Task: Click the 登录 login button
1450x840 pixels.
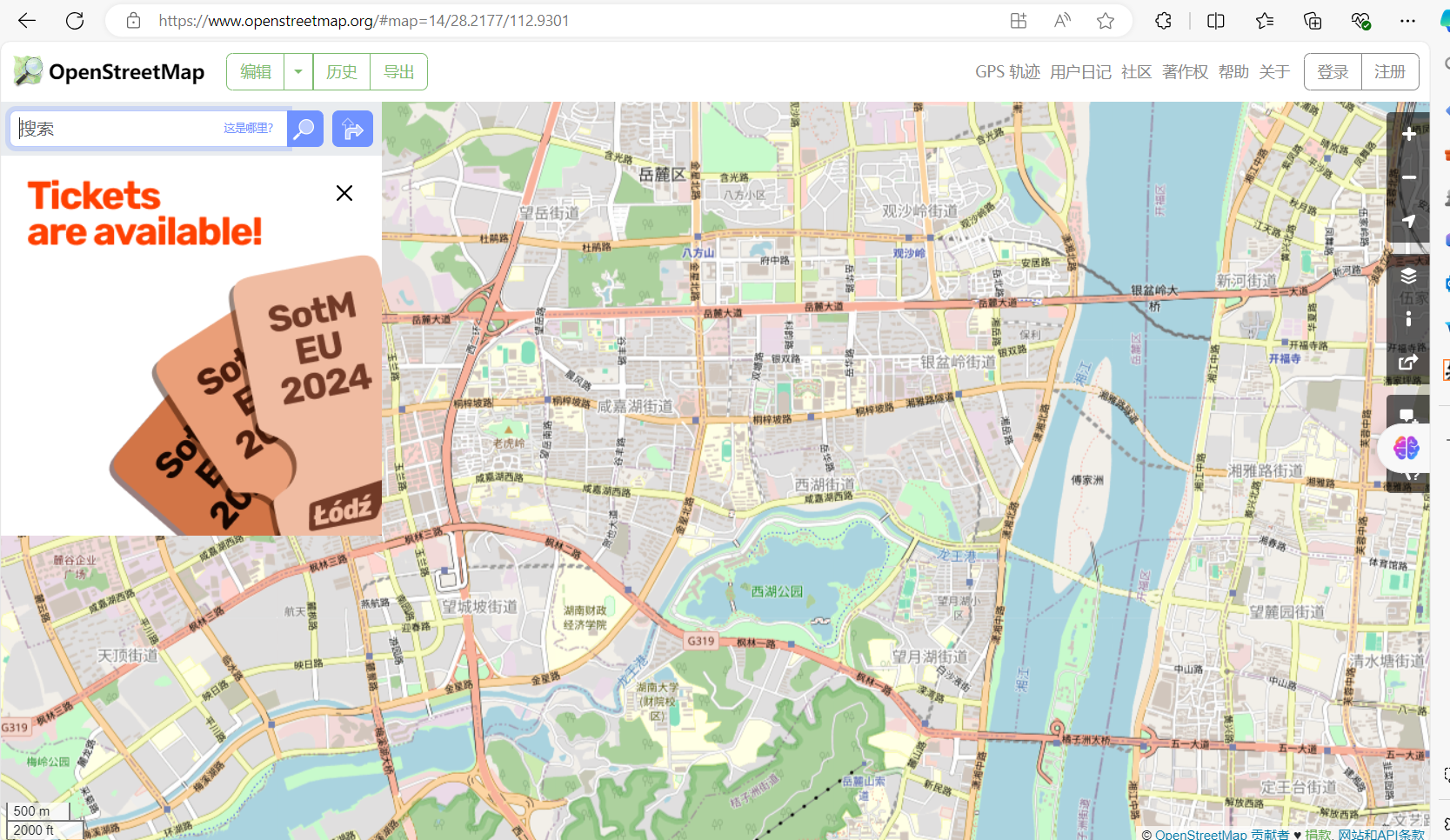Action: pyautogui.click(x=1333, y=72)
